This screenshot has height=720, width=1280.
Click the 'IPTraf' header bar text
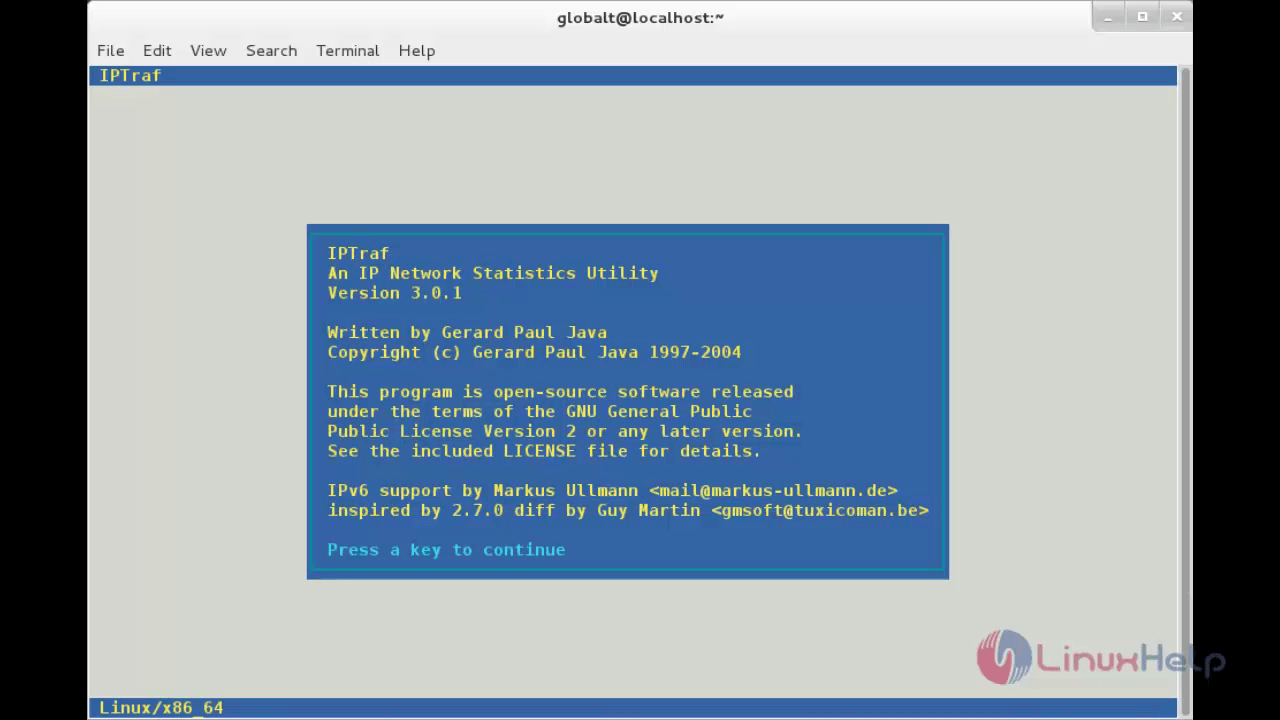[x=130, y=75]
